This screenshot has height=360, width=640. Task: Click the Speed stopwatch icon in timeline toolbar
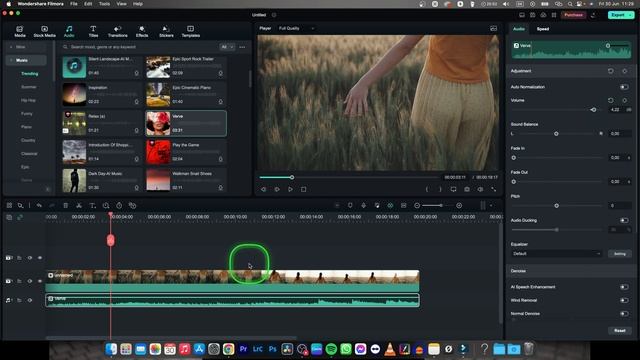pyautogui.click(x=119, y=205)
